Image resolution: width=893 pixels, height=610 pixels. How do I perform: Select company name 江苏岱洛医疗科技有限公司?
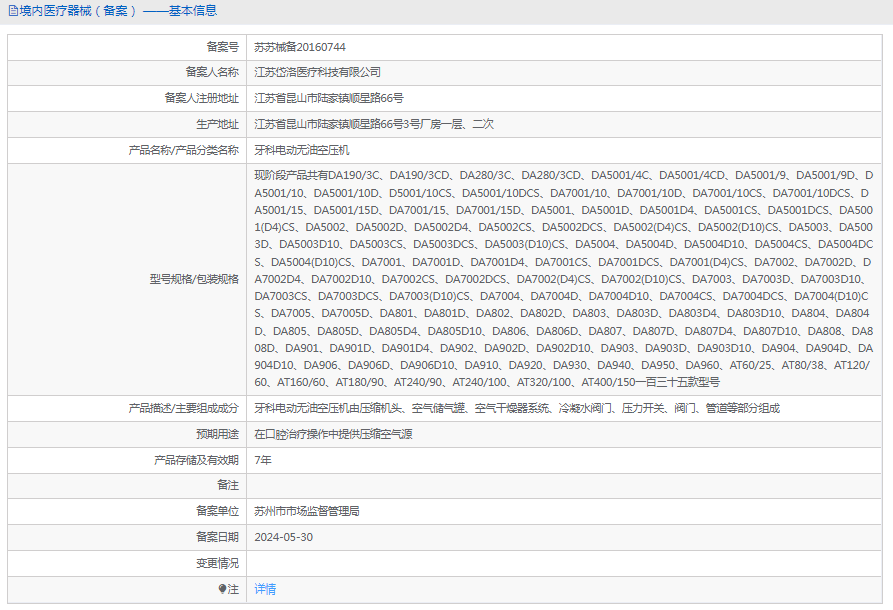[x=317, y=72]
